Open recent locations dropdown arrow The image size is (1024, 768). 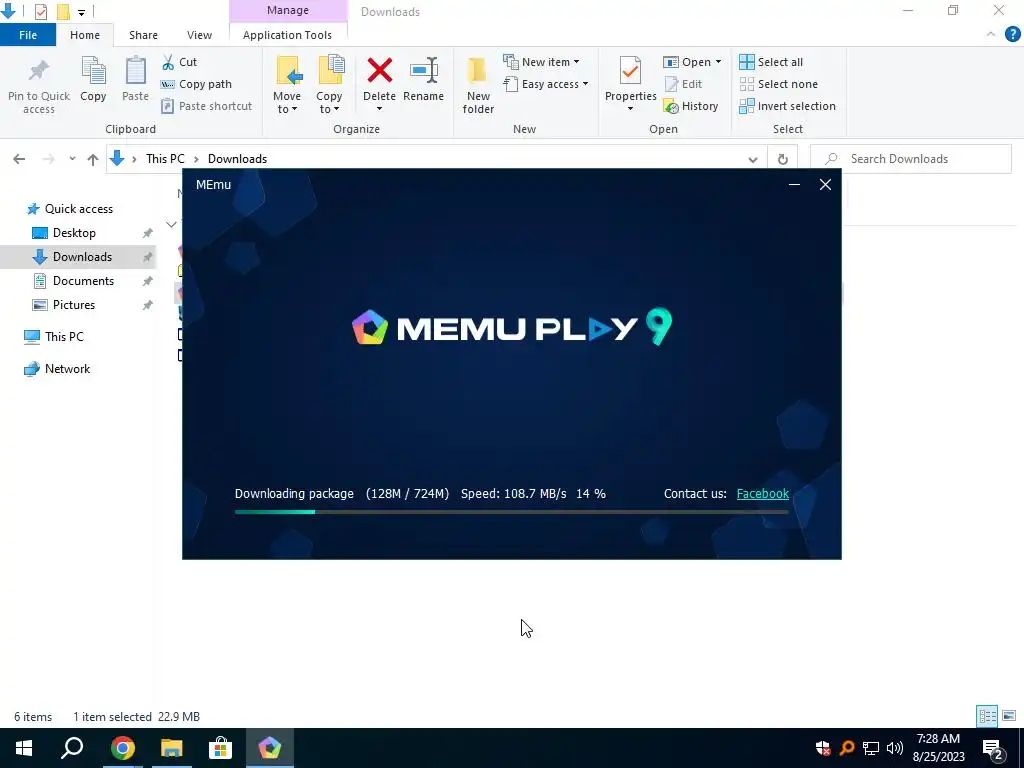click(72, 159)
